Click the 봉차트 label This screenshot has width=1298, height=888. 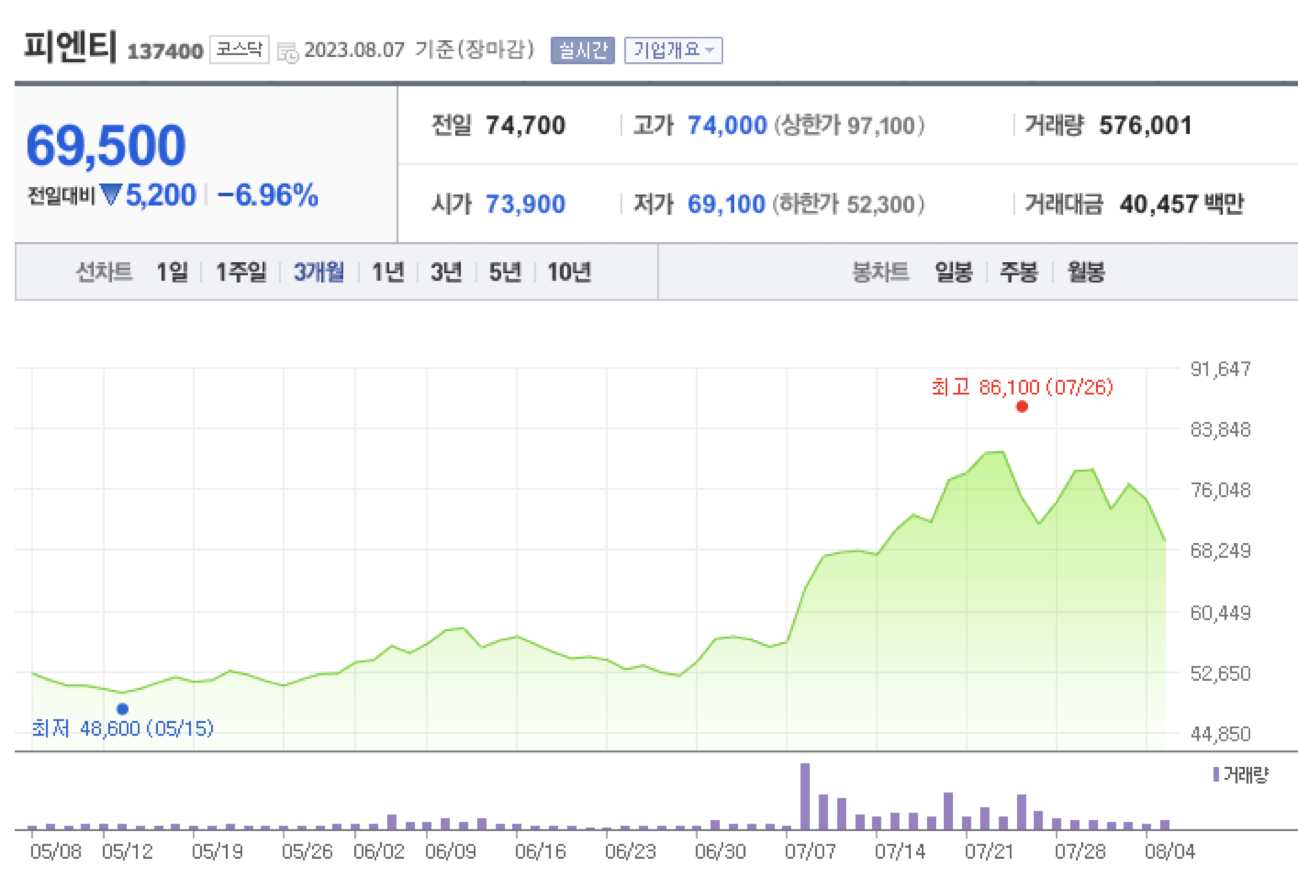(880, 272)
